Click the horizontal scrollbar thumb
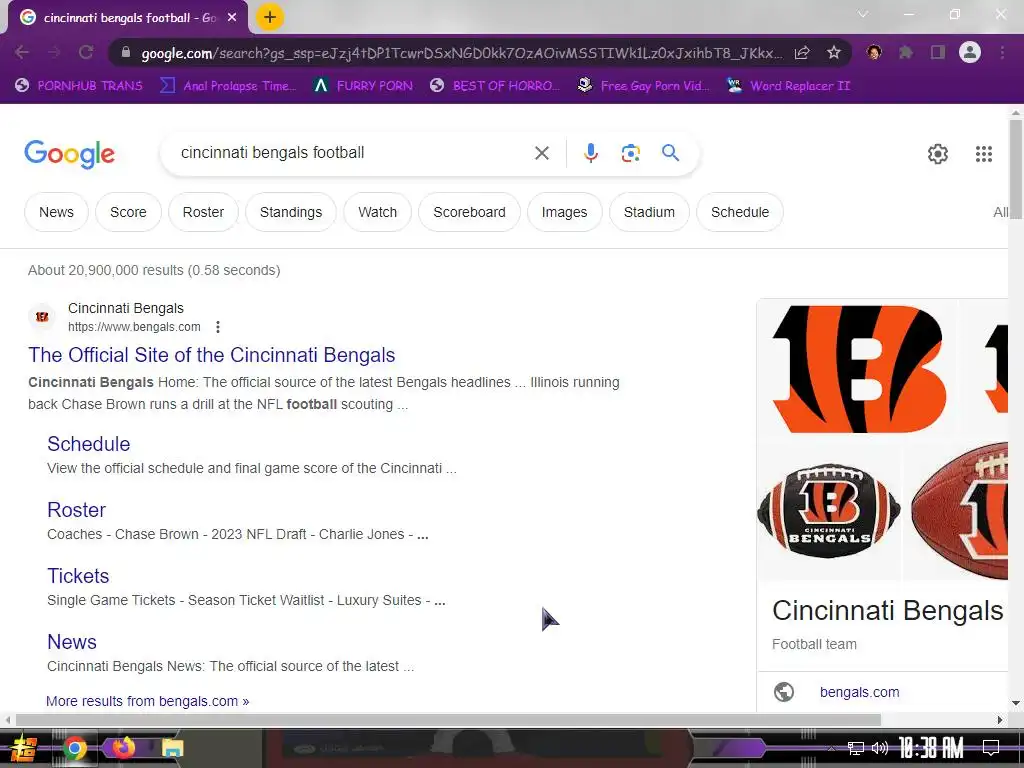 tap(448, 720)
